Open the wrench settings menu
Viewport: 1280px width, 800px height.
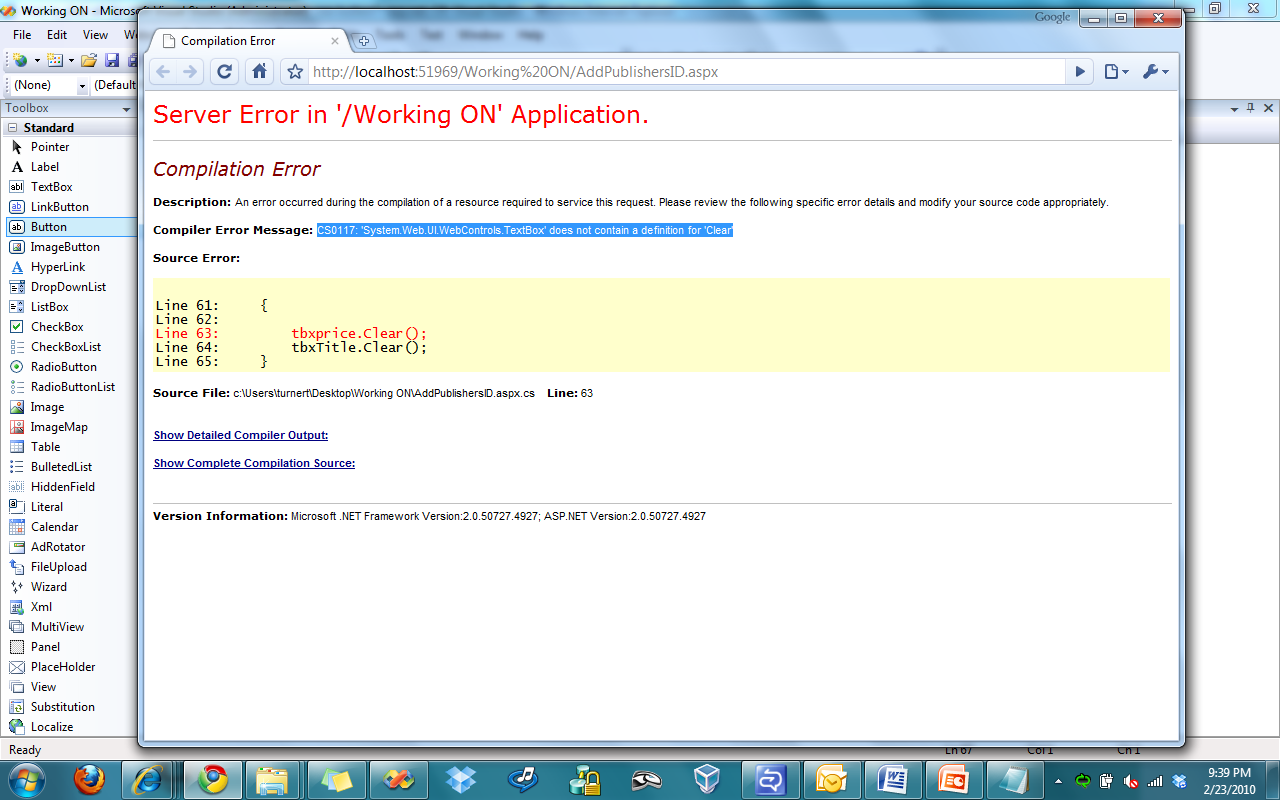[x=1154, y=72]
